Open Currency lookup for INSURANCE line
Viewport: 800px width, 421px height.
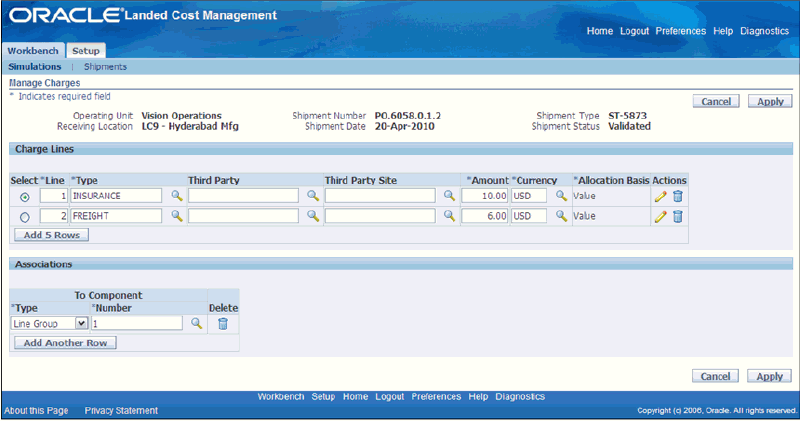[x=561, y=195]
